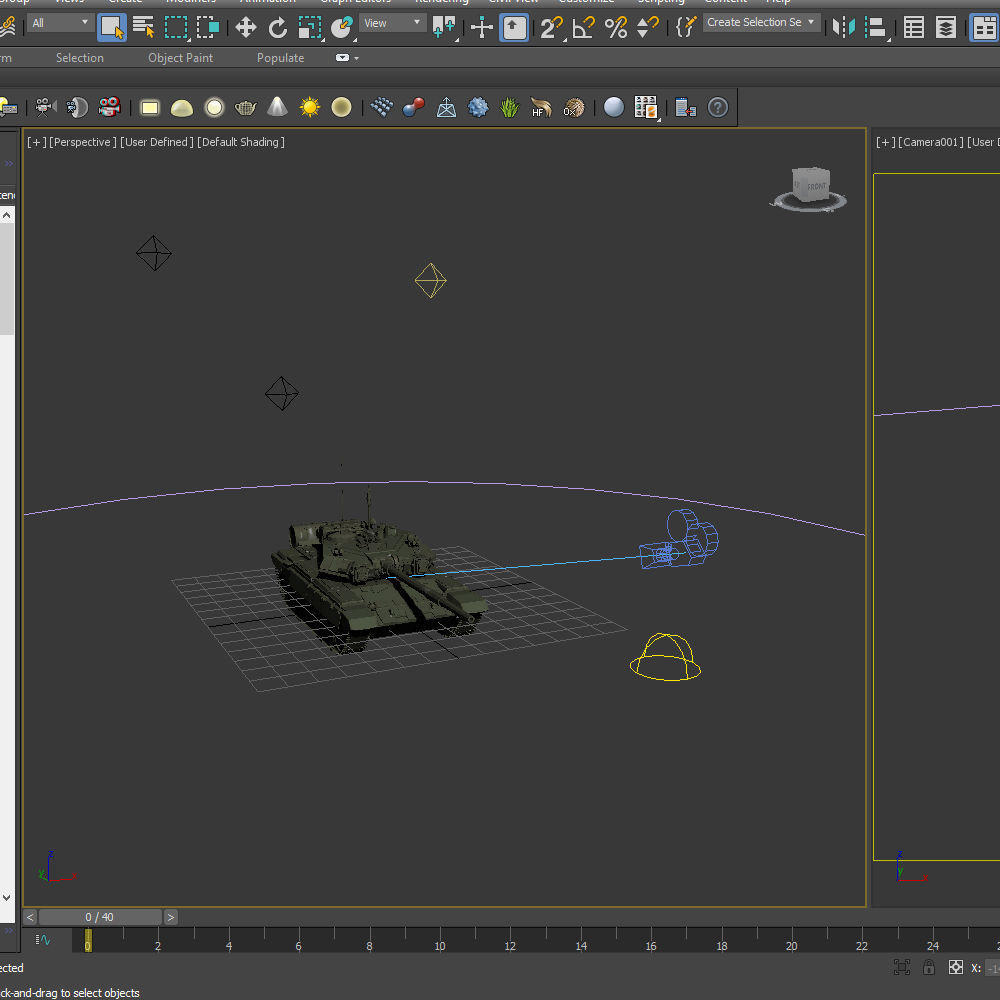Screen dimensions: 1000x1000
Task: Create a camera with tripod icon
Action: point(45,107)
